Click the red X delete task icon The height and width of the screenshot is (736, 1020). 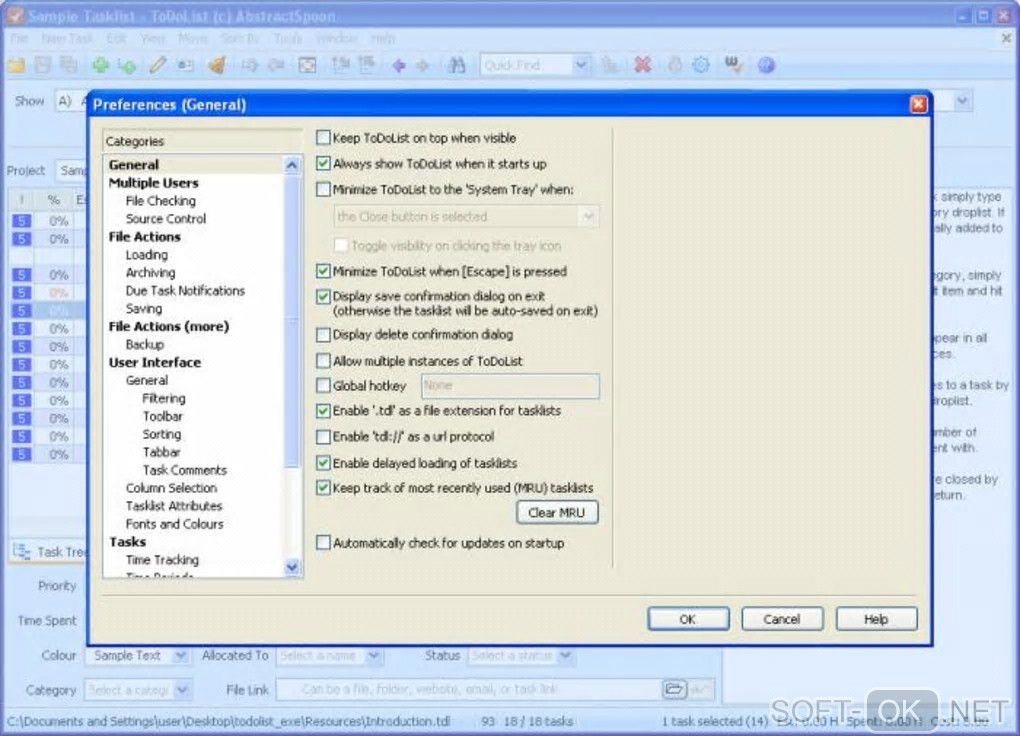click(x=643, y=65)
